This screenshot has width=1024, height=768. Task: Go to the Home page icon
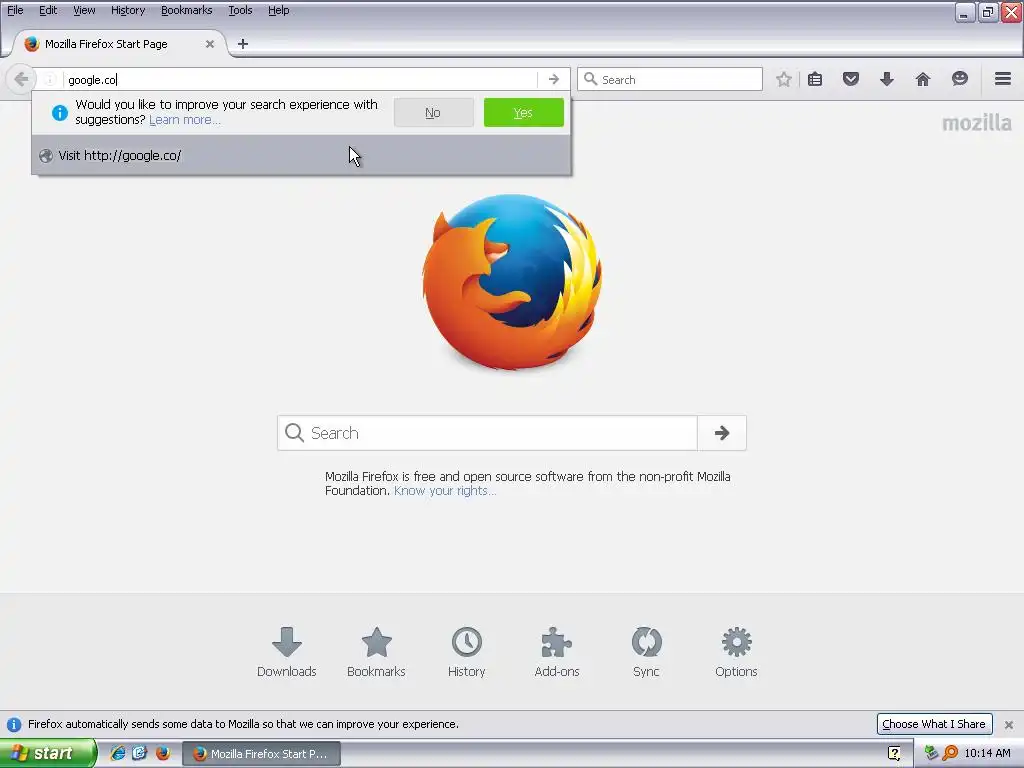coord(923,80)
